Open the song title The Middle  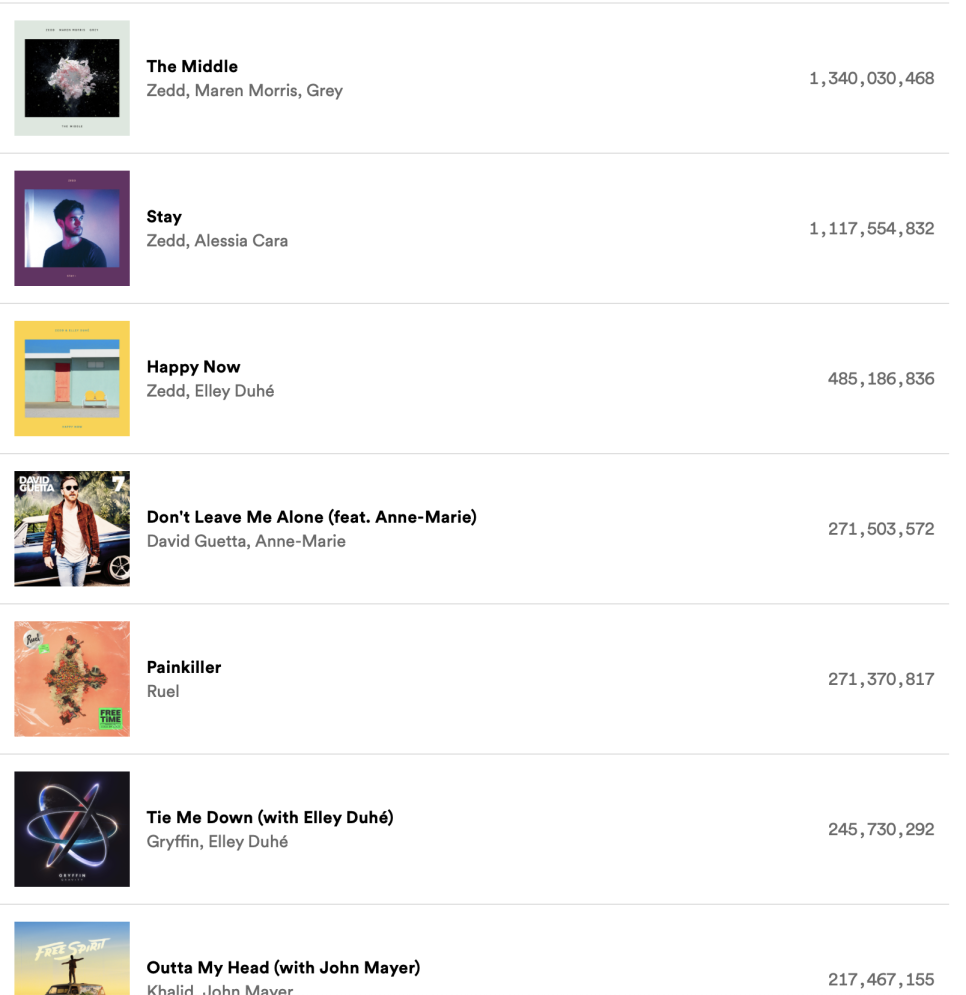pyautogui.click(x=192, y=66)
